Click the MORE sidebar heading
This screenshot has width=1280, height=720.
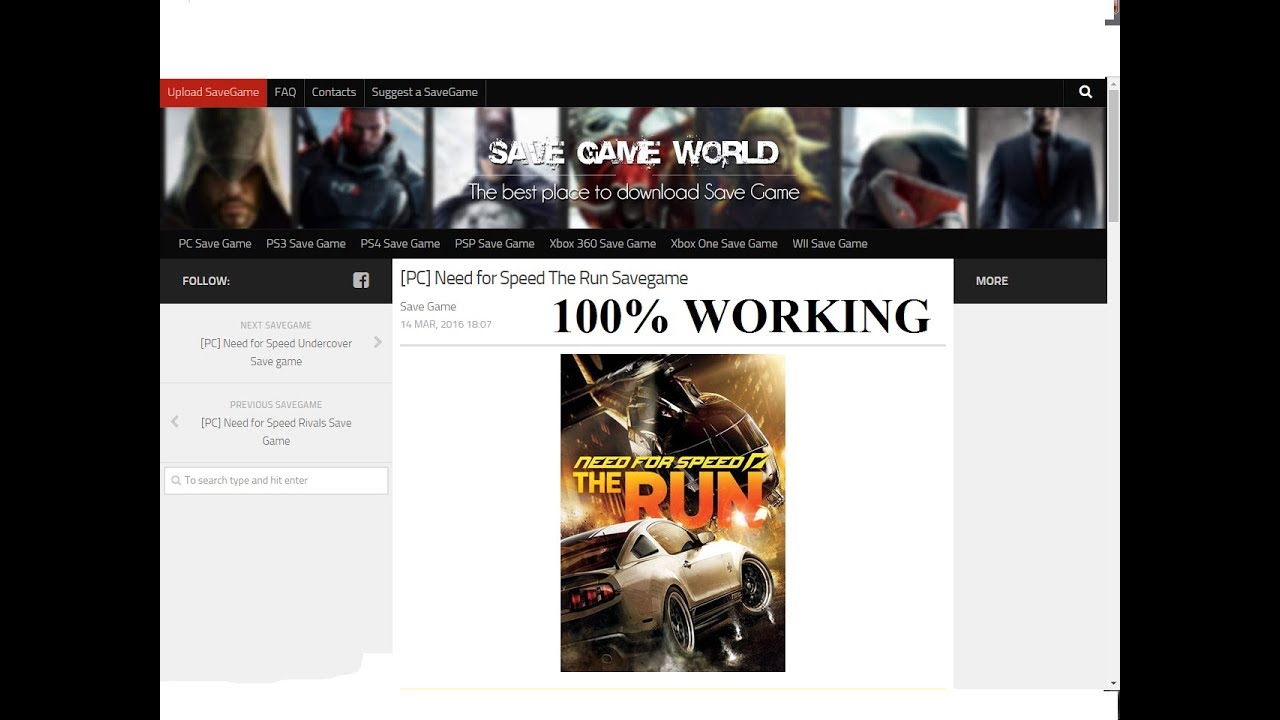992,281
